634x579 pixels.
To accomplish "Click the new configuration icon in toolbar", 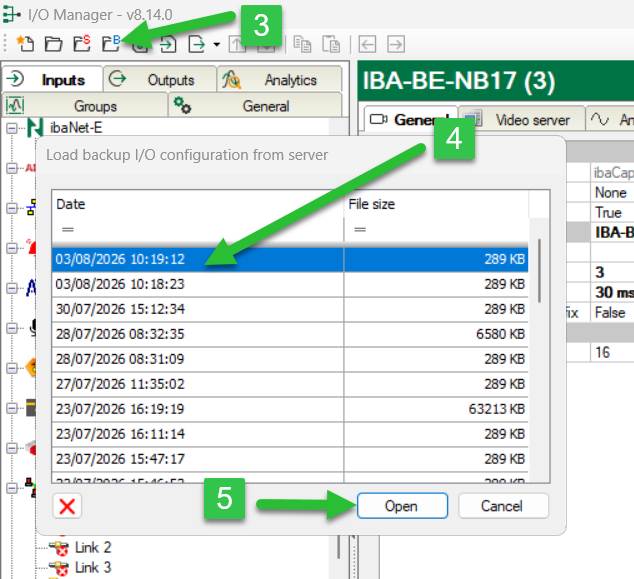I will pos(25,43).
